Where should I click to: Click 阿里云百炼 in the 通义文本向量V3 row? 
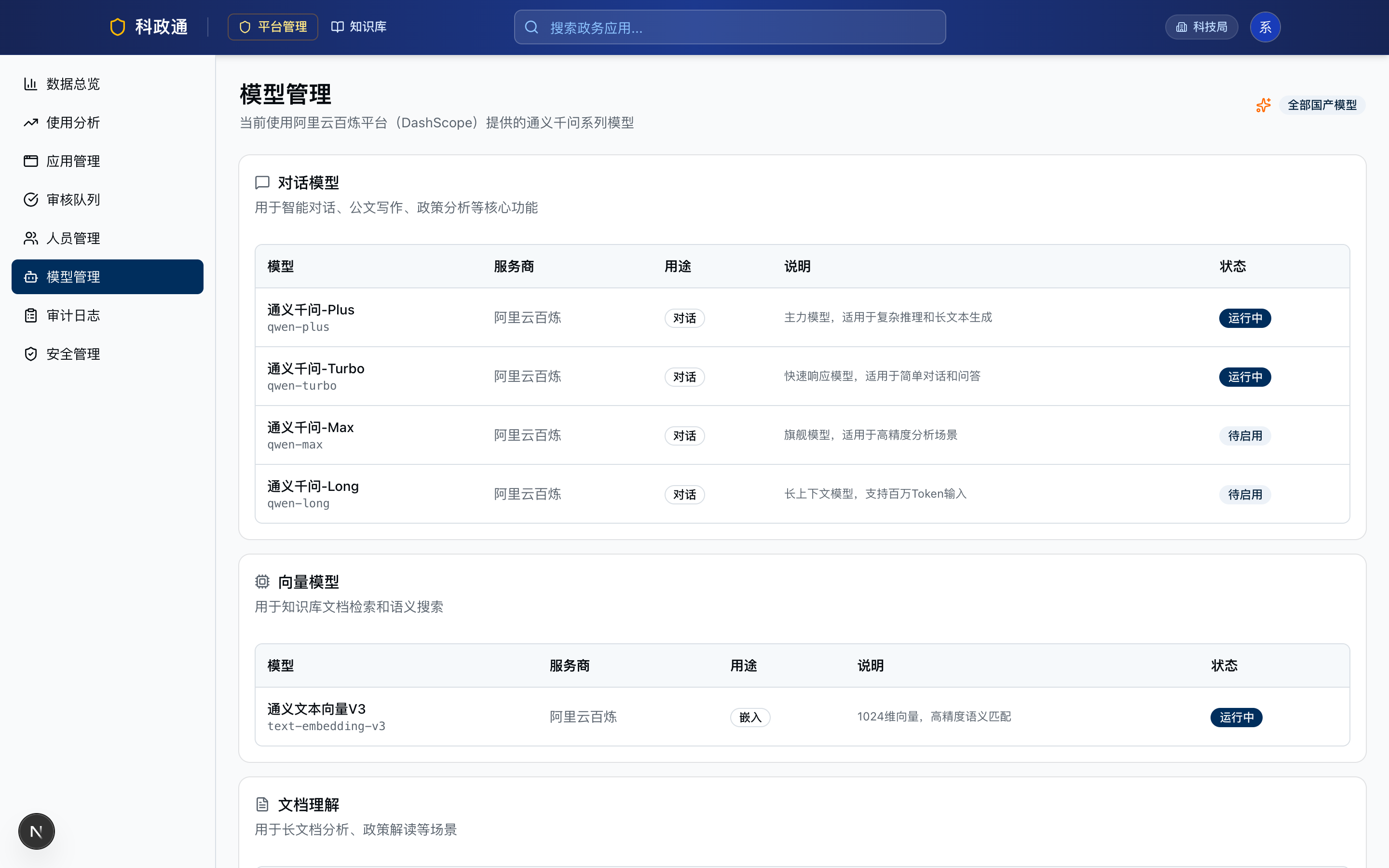tap(583, 717)
